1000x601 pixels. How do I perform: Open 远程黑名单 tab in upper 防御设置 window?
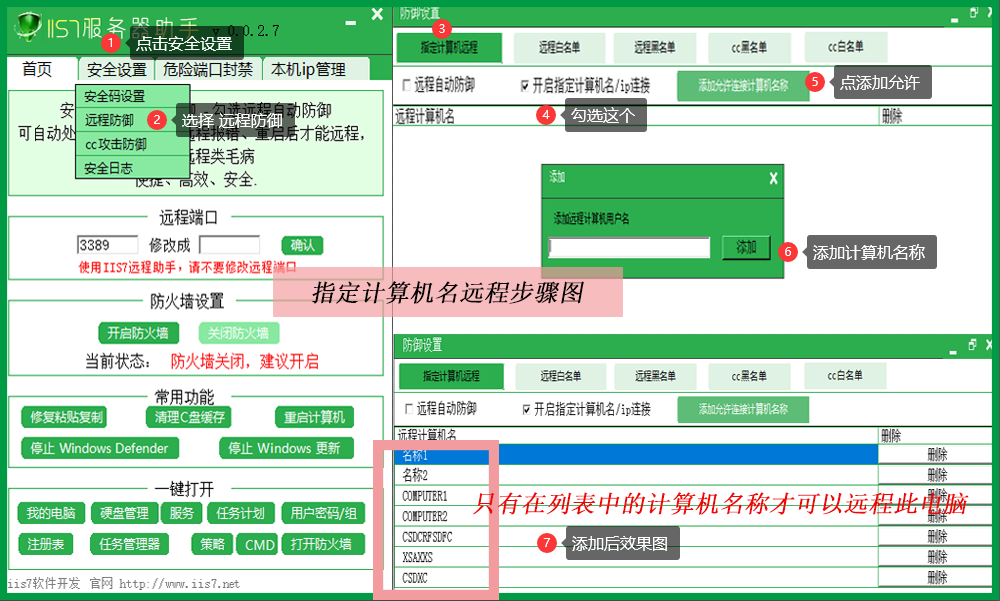click(654, 47)
